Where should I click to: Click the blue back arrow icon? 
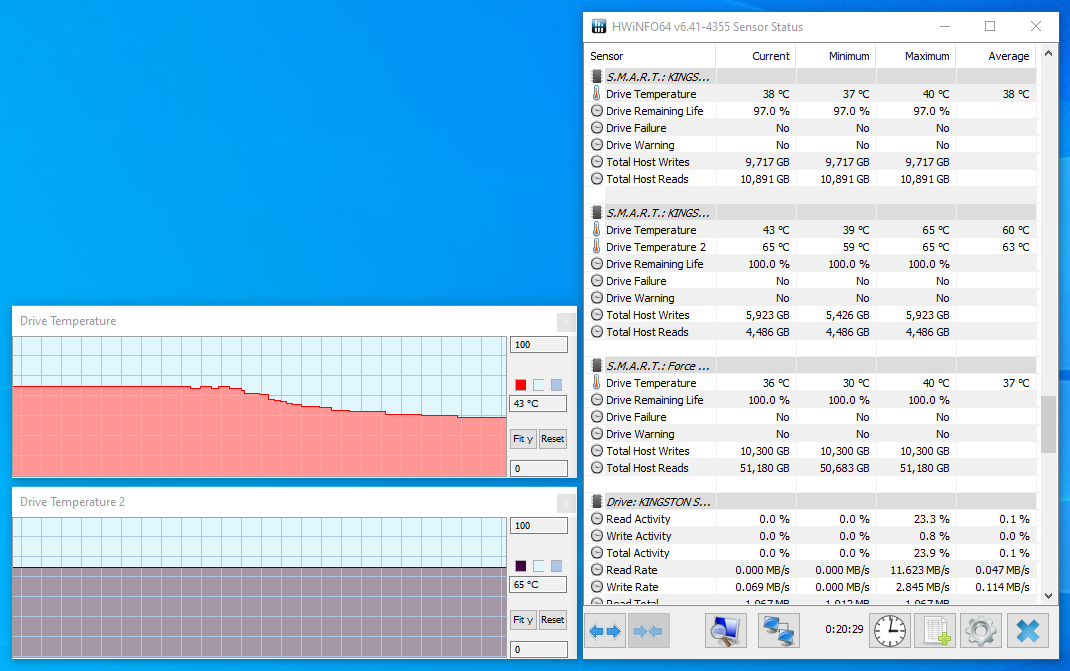598,630
